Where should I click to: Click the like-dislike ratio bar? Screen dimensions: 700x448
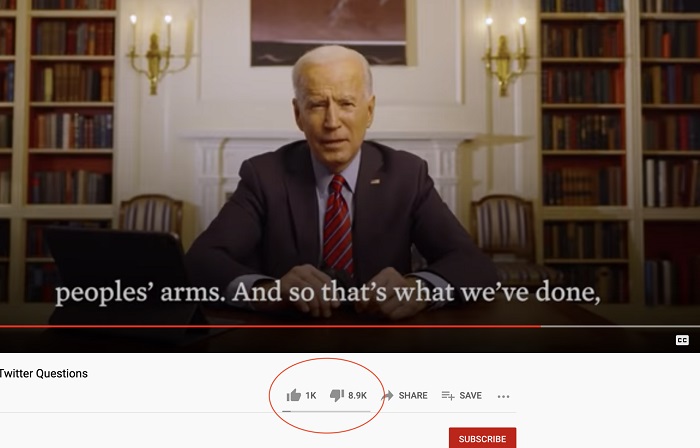(x=326, y=411)
